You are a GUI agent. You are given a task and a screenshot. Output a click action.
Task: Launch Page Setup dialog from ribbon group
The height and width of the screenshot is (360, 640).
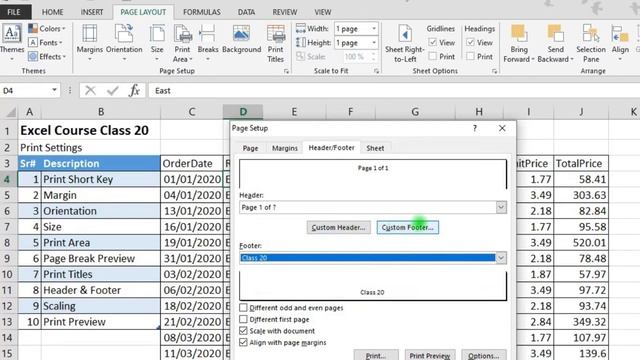pyautogui.click(x=286, y=71)
